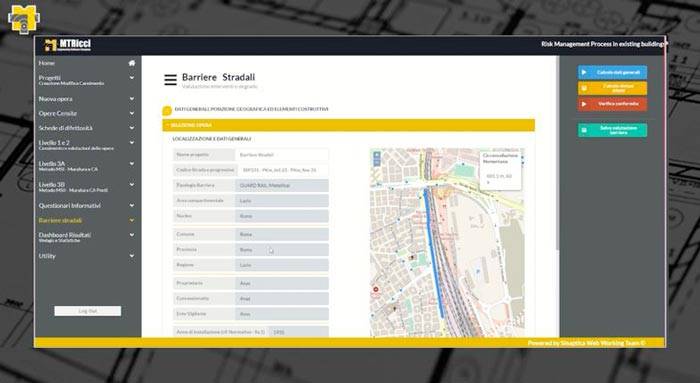Click the Codice Strada e progressive field
700x383 pixels.
tap(282, 170)
